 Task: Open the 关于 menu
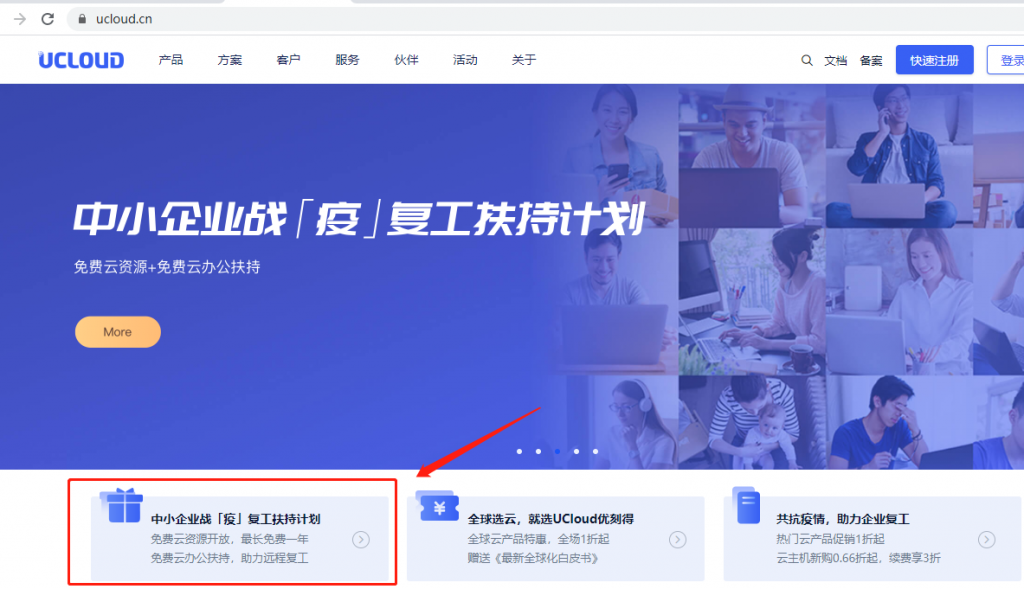click(523, 59)
